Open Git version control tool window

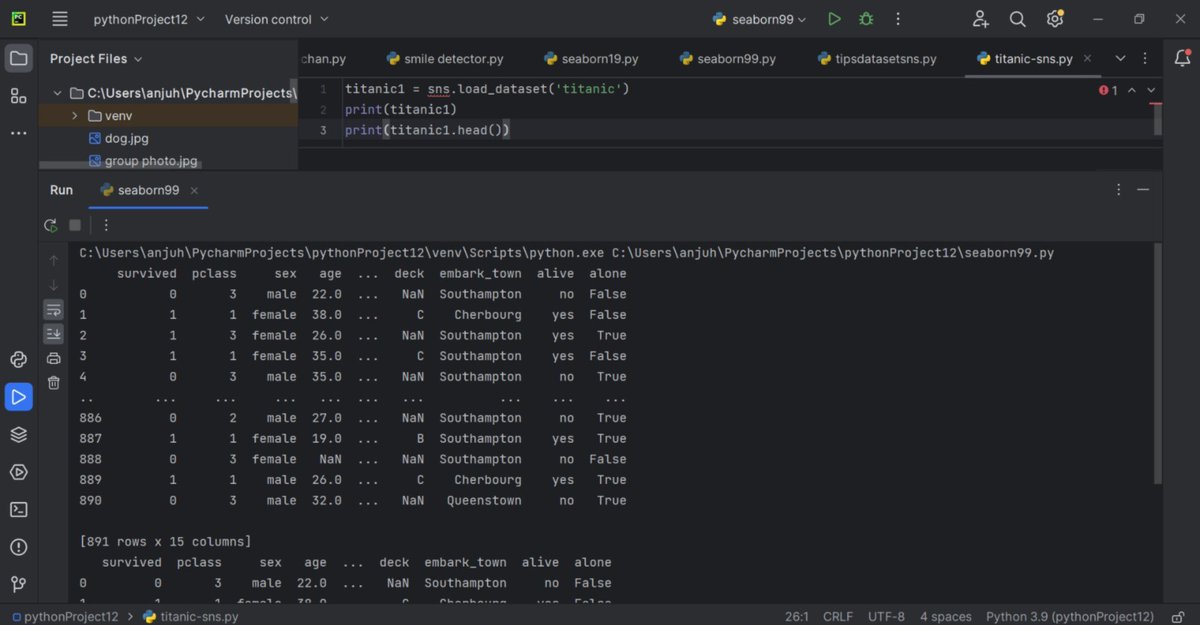pyautogui.click(x=18, y=584)
